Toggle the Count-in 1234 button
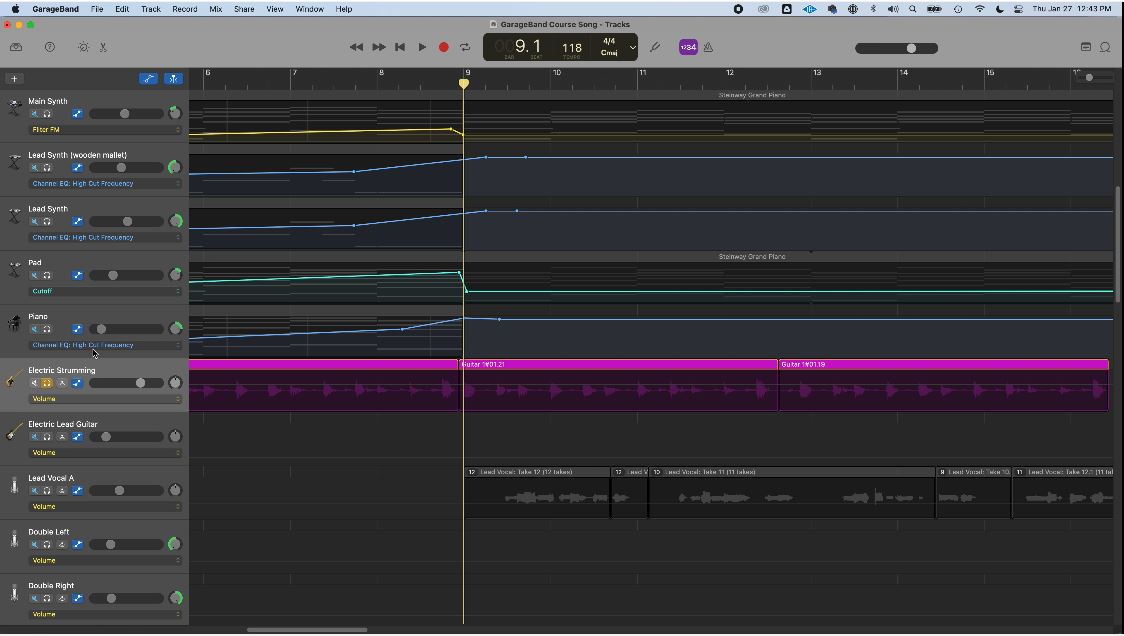Image resolution: width=1124 pixels, height=636 pixels. (x=688, y=47)
